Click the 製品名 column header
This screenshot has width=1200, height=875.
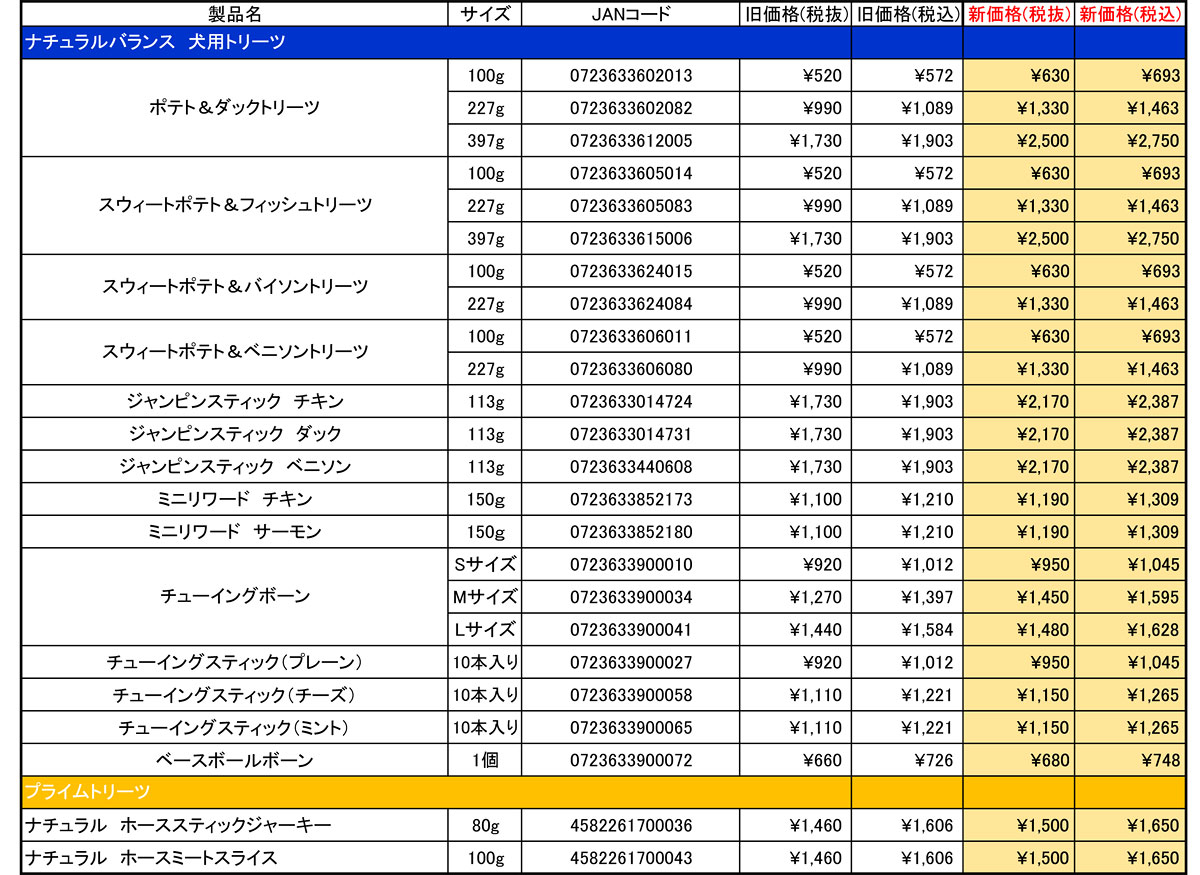click(233, 14)
